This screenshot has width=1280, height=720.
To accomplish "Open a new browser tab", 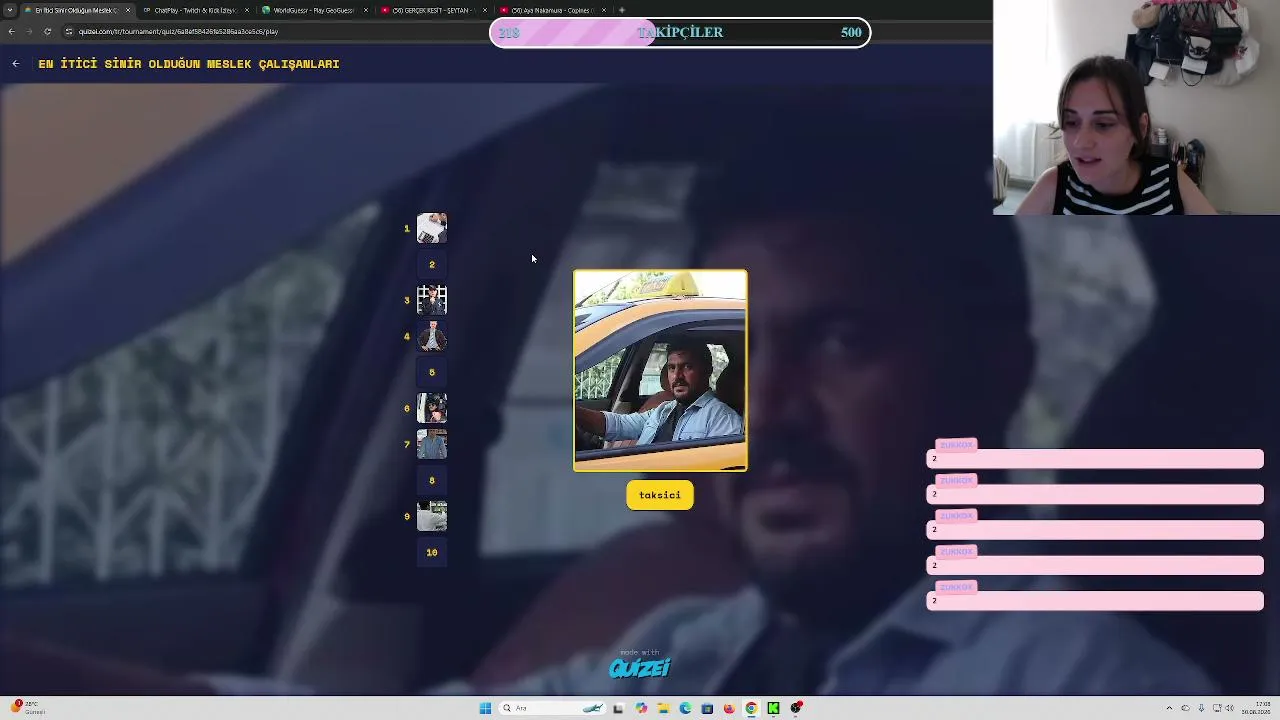I will (622, 10).
